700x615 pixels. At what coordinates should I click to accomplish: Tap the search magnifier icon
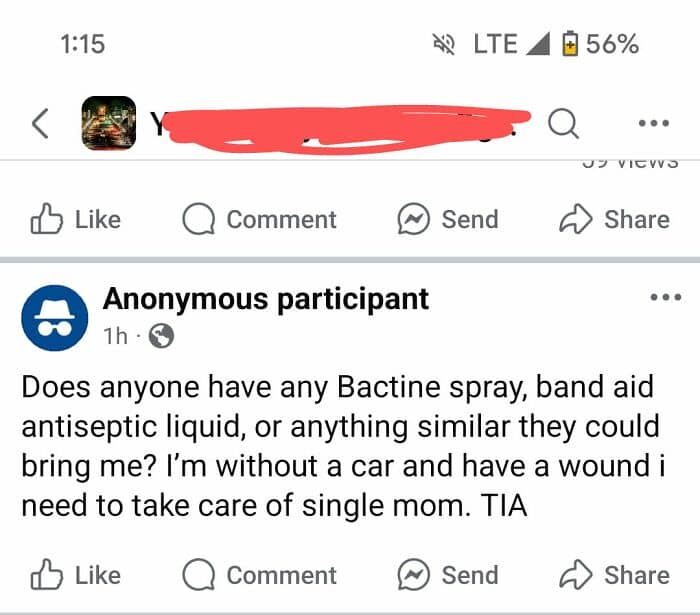[x=563, y=123]
